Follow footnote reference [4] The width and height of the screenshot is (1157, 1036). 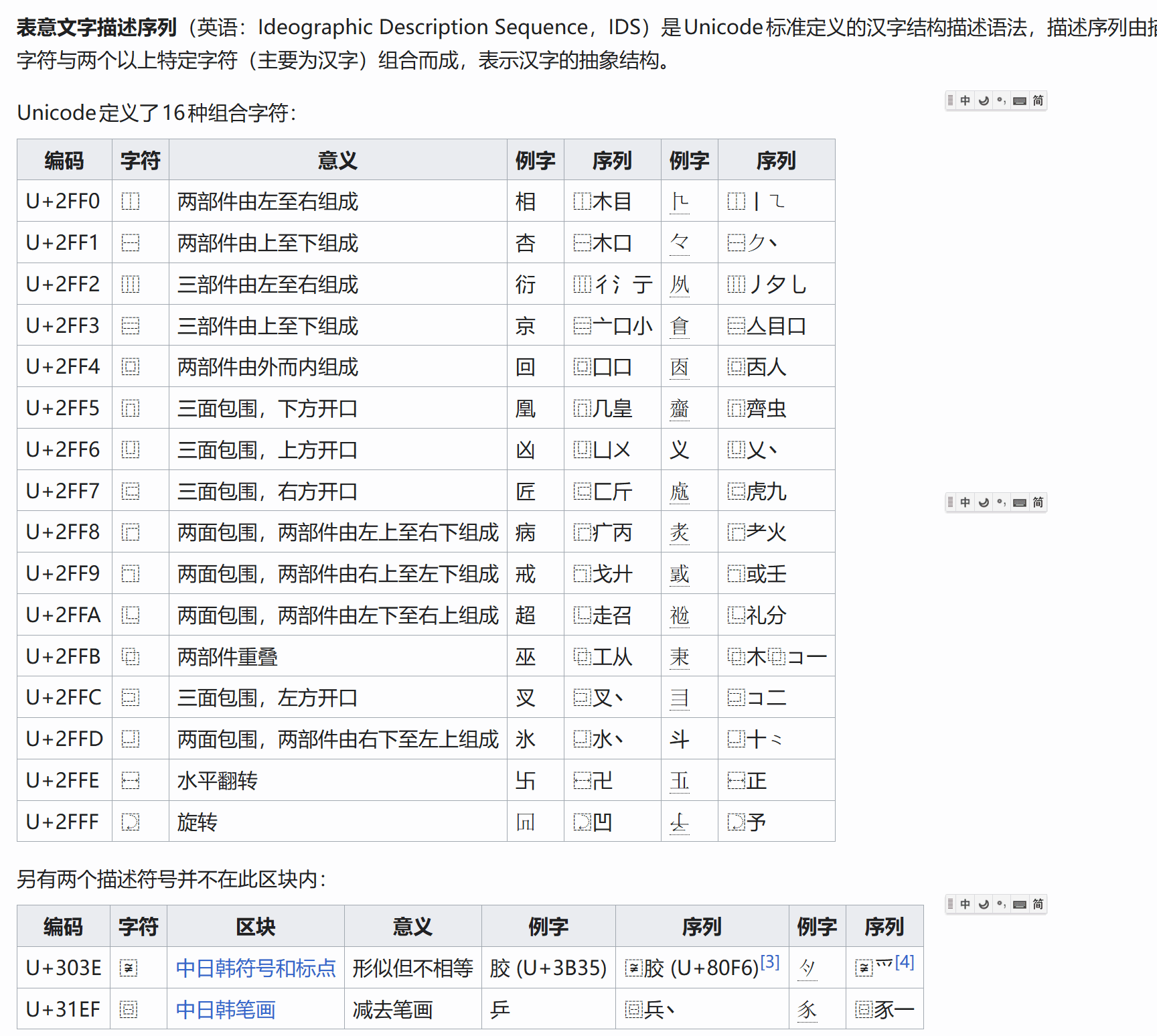tap(905, 962)
